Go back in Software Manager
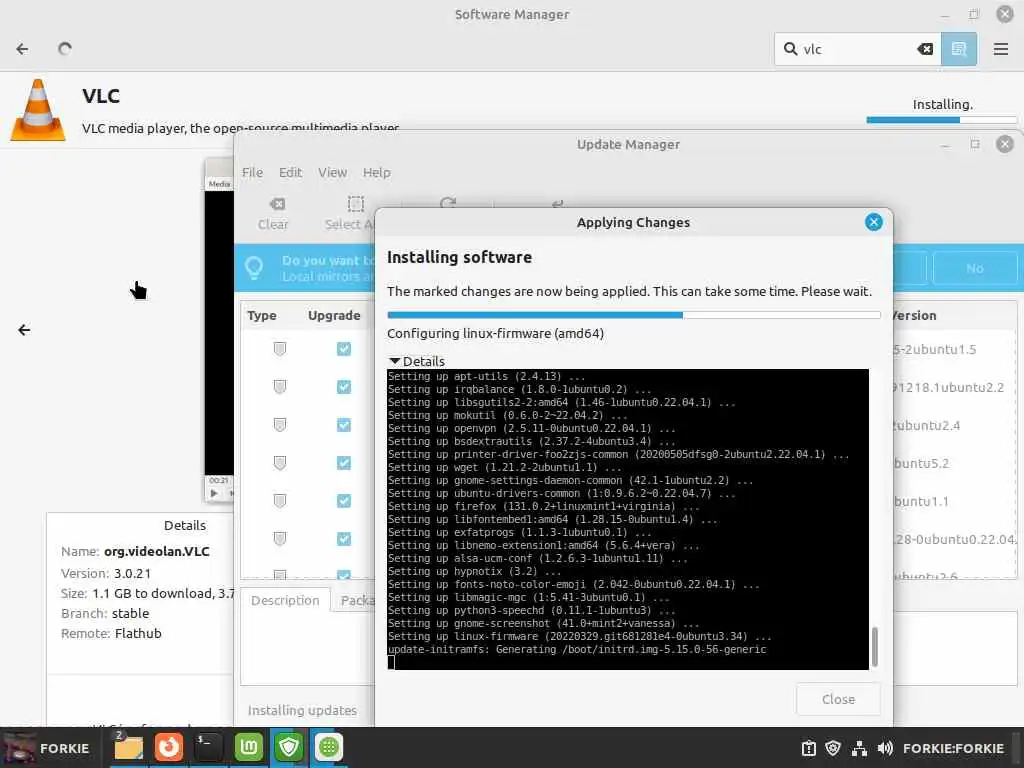Viewport: 1024px width, 768px height. point(22,49)
